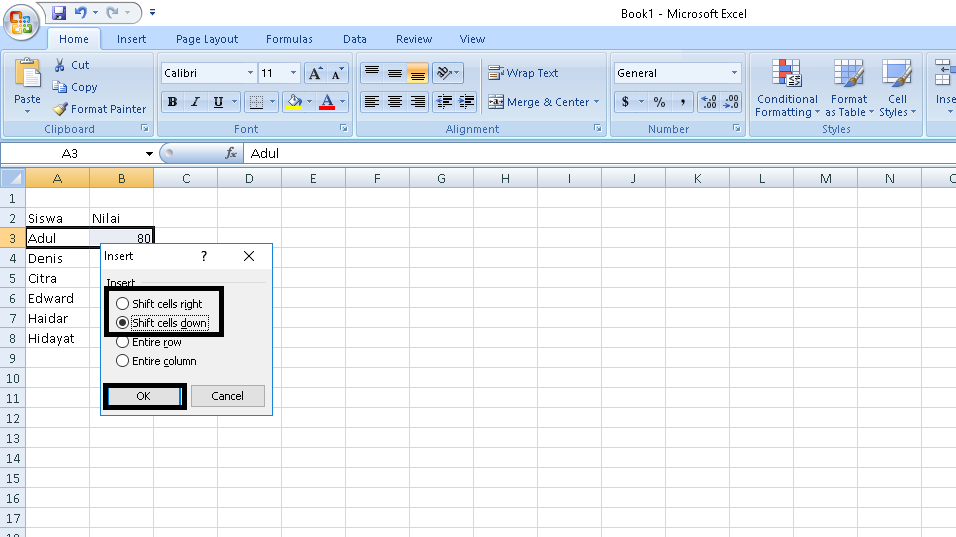
Task: Select the Entire row radio button
Action: [x=123, y=342]
